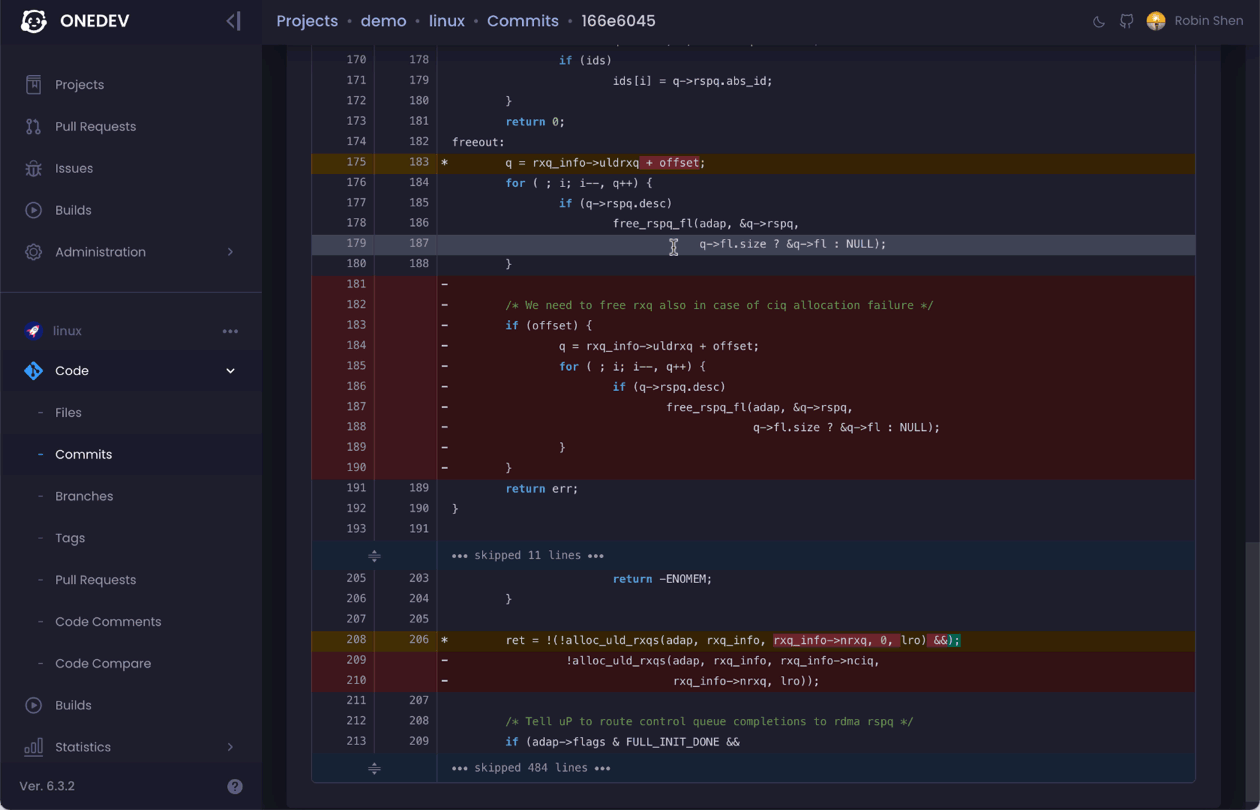Click old line number 175
This screenshot has width=1260, height=810.
356,162
